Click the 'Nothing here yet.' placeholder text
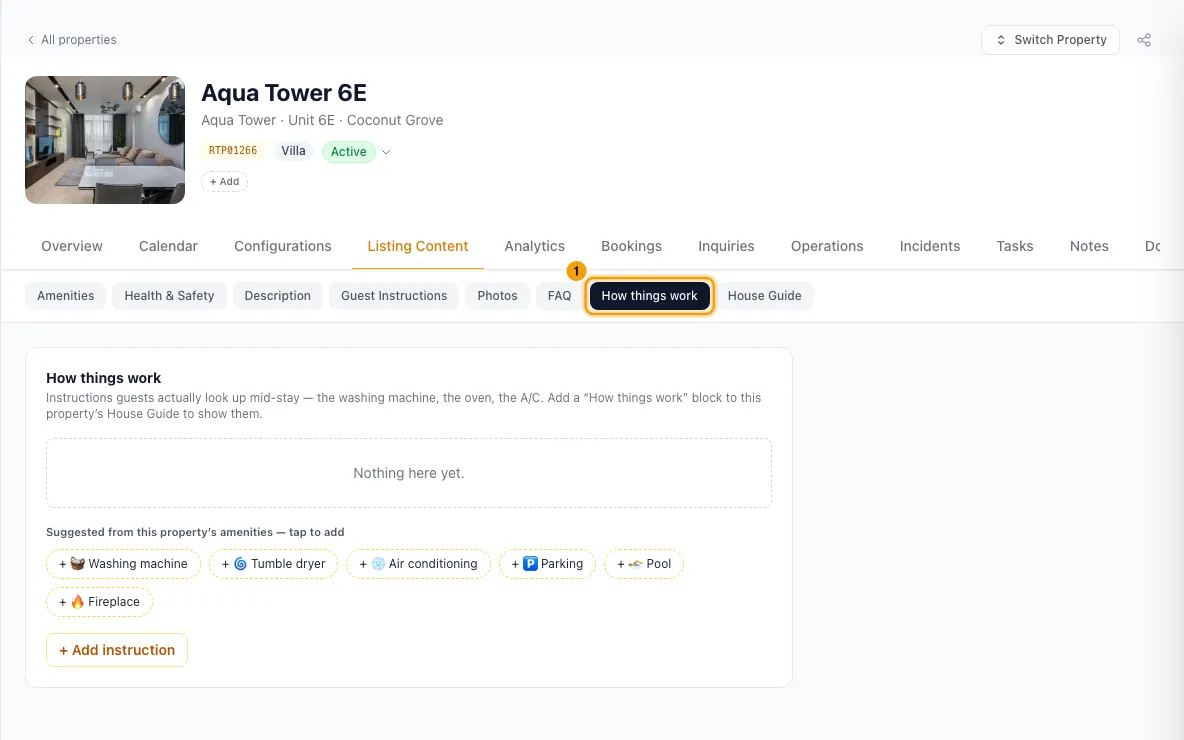The width and height of the screenshot is (1184, 740). [x=409, y=473]
